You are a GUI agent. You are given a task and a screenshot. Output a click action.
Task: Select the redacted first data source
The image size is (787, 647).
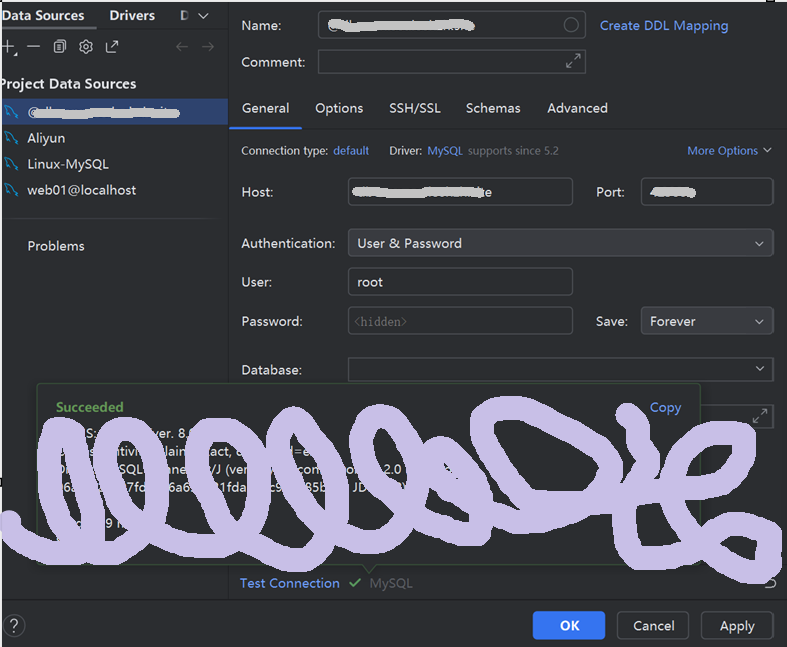114,112
